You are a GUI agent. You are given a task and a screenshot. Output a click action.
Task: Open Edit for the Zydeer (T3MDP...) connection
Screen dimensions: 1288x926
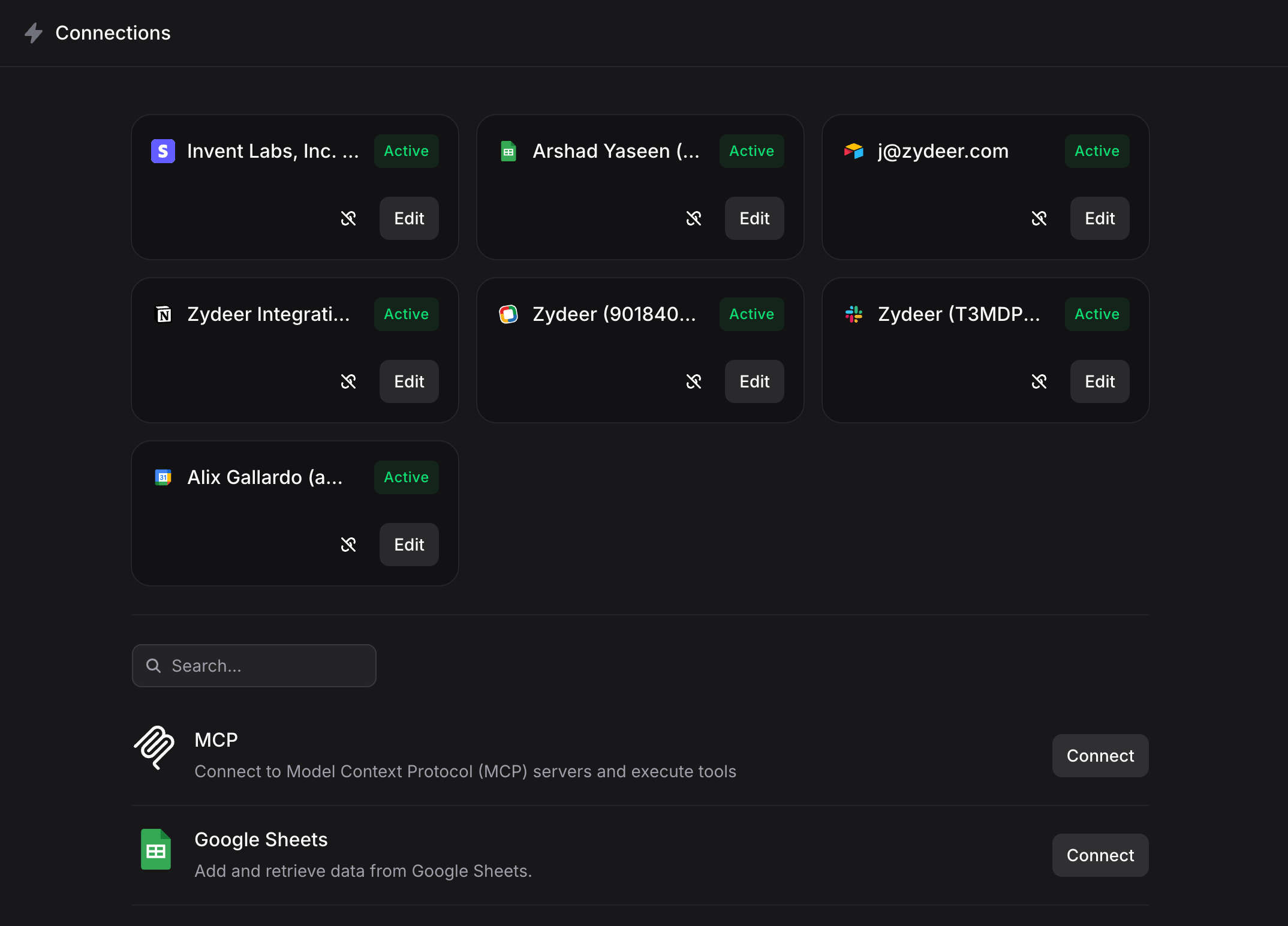click(x=1099, y=381)
